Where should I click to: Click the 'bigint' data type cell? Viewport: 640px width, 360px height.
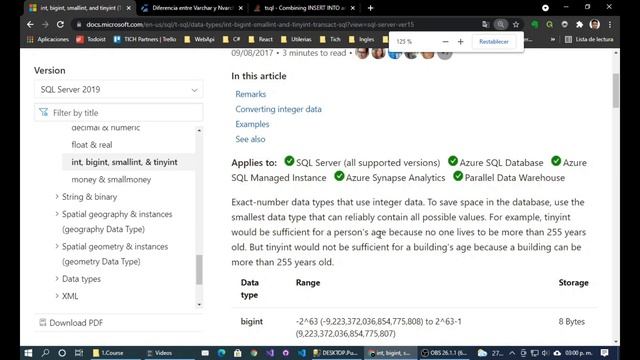252,322
